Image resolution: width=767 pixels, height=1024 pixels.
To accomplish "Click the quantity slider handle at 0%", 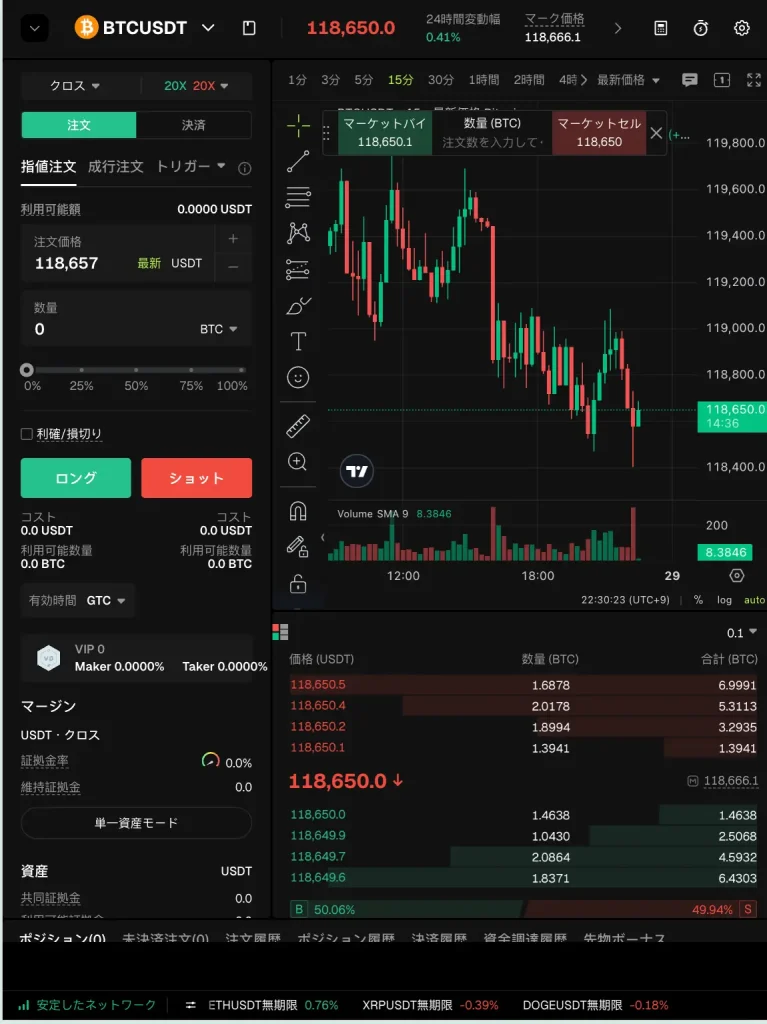I will pyautogui.click(x=27, y=370).
